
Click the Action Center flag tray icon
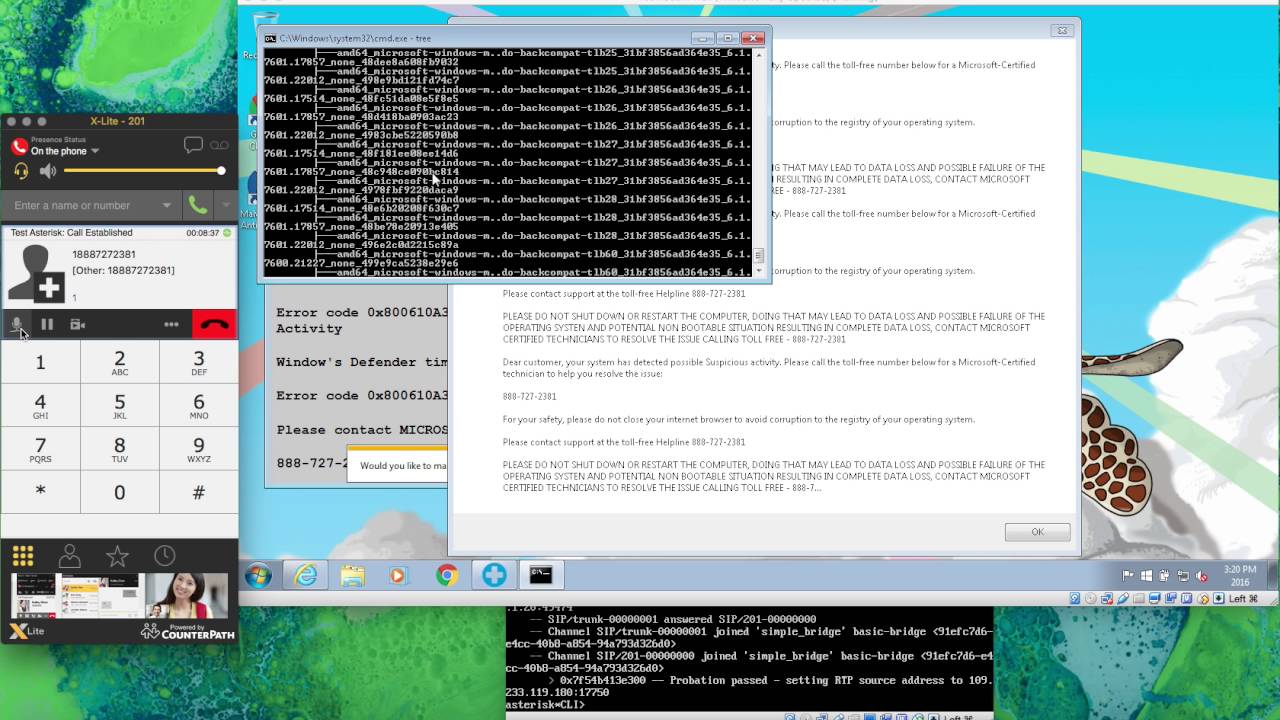pyautogui.click(x=1128, y=575)
